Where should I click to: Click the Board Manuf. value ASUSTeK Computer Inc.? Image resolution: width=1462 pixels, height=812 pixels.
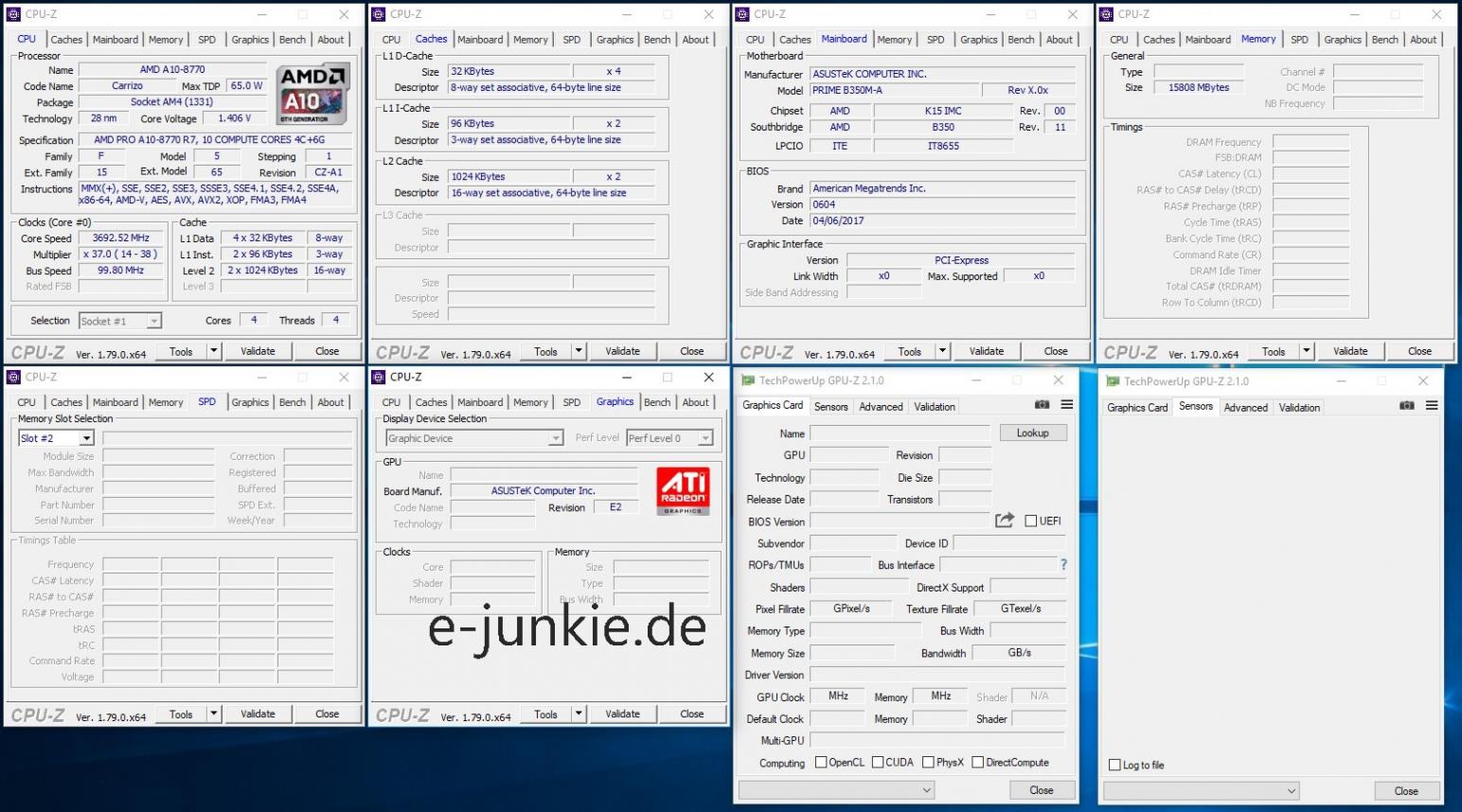[x=543, y=491]
